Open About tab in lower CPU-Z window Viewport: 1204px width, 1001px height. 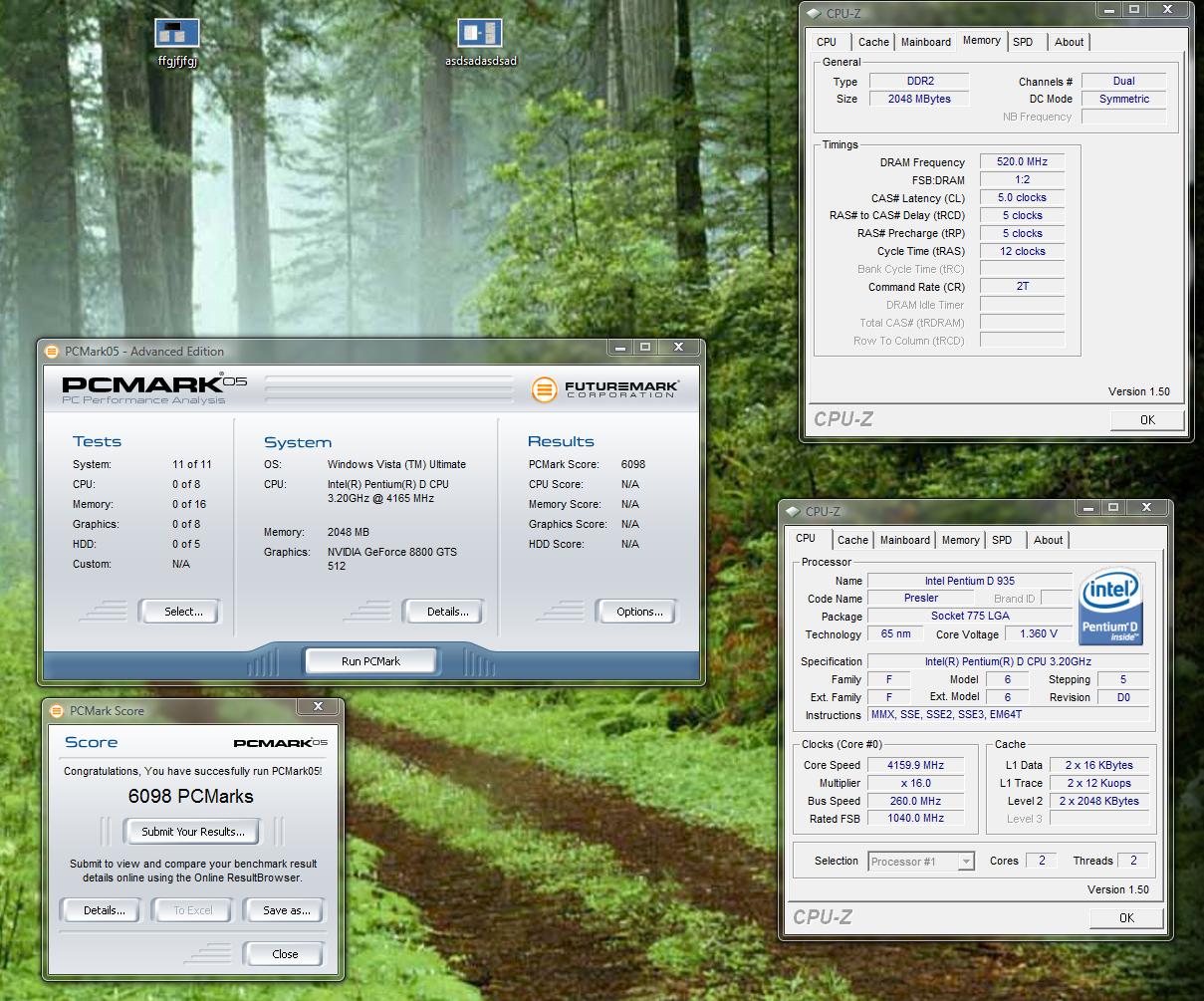tap(1048, 540)
